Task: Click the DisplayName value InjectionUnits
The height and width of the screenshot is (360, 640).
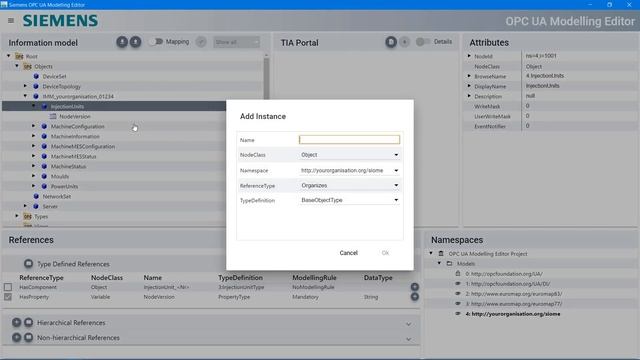Action: point(542,86)
